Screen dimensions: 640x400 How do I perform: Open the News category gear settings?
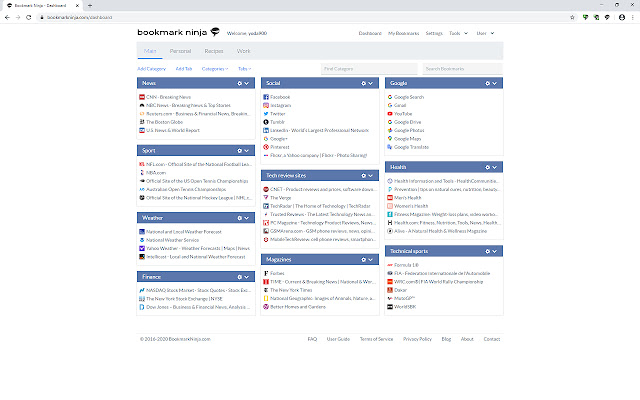point(240,83)
